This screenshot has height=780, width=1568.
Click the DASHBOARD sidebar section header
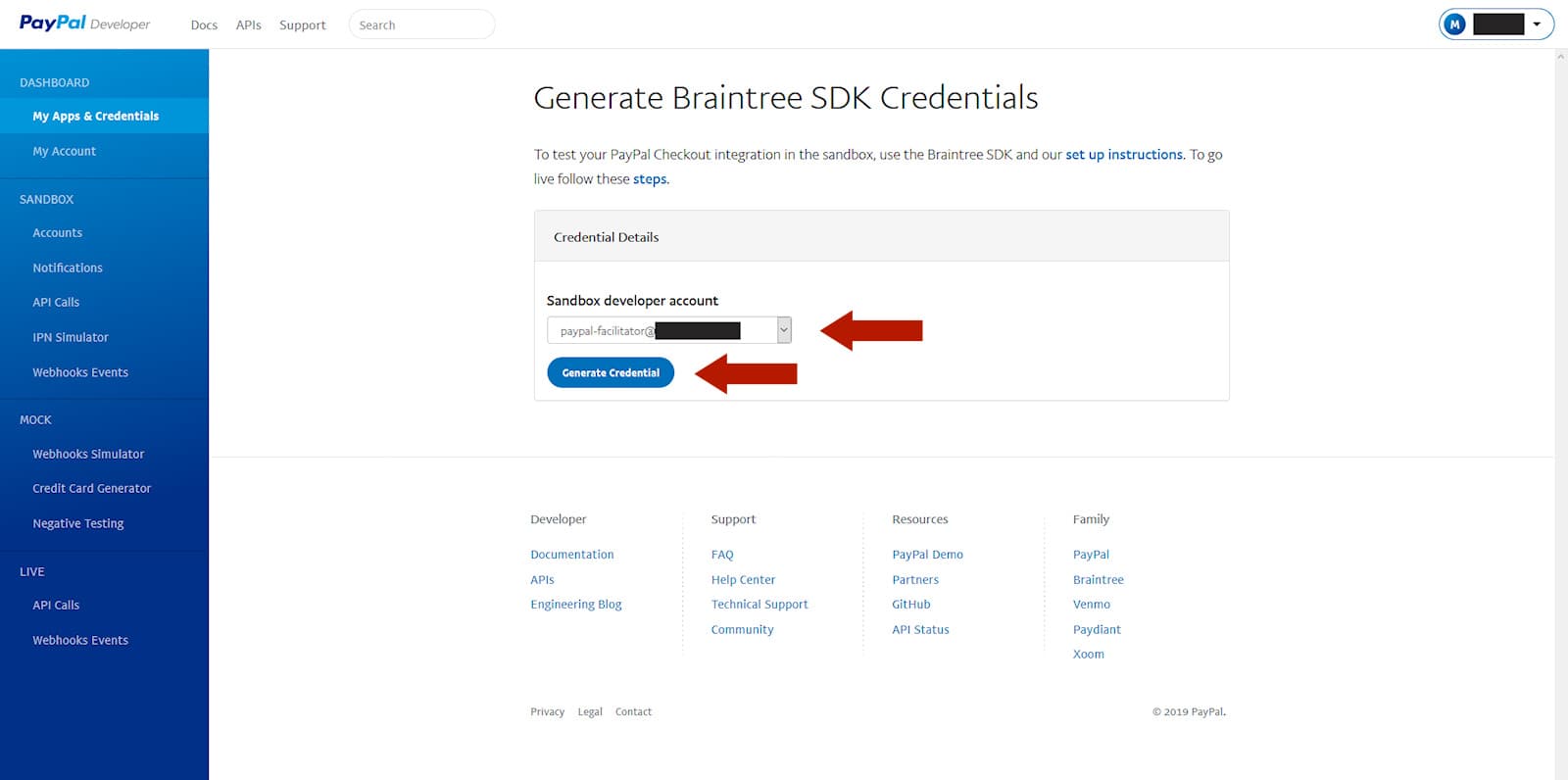tap(54, 82)
